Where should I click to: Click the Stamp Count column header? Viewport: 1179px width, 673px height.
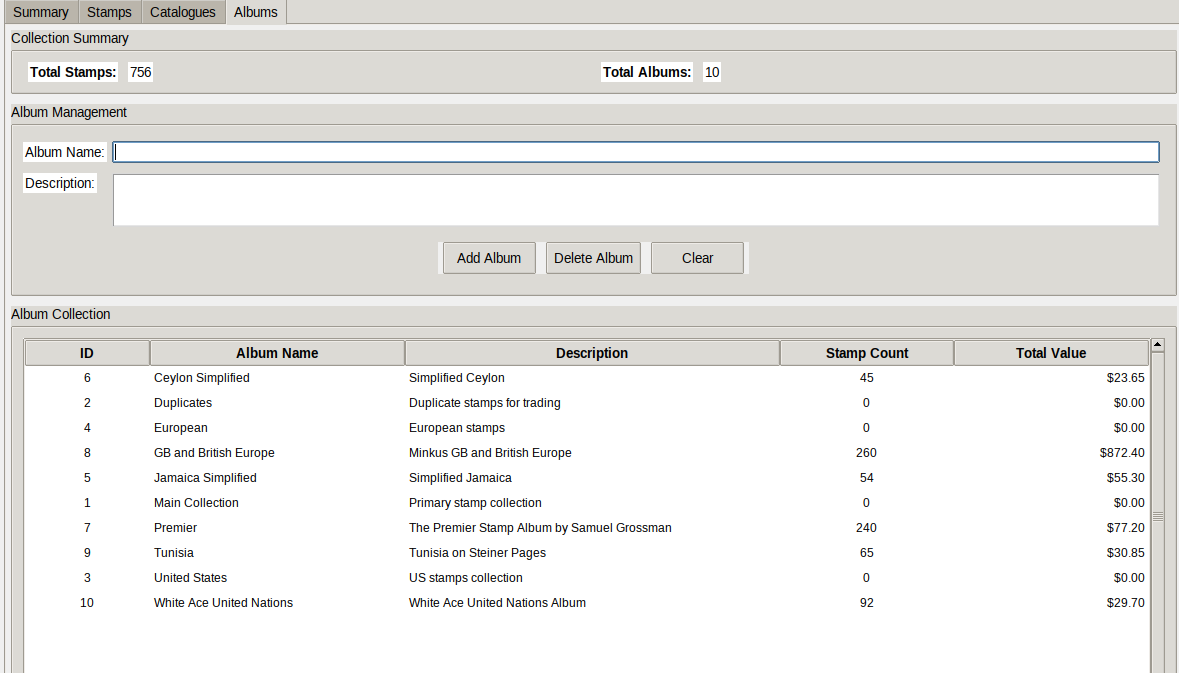[866, 353]
